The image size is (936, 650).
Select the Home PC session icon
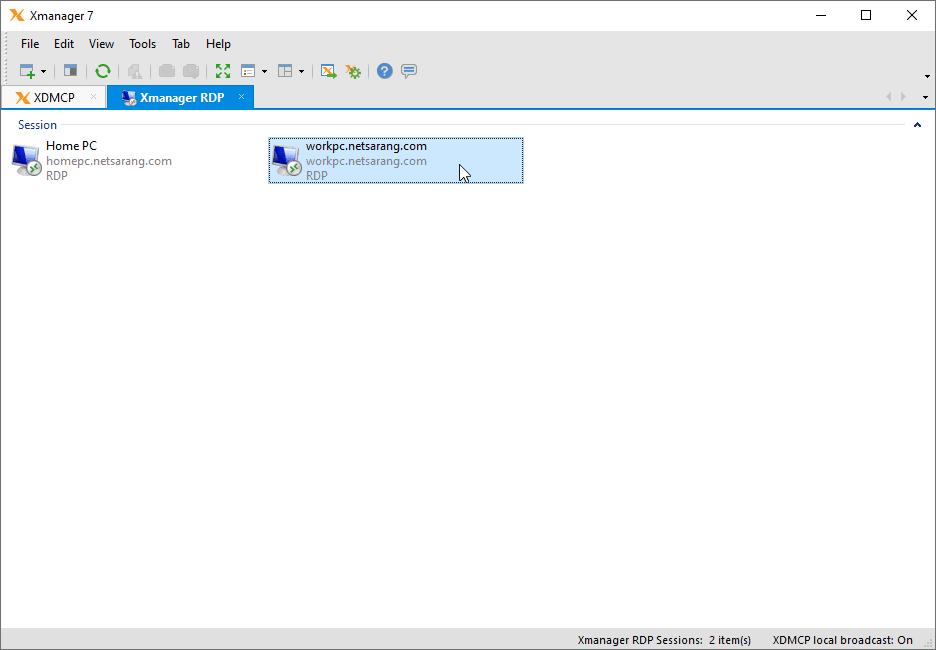(27, 161)
